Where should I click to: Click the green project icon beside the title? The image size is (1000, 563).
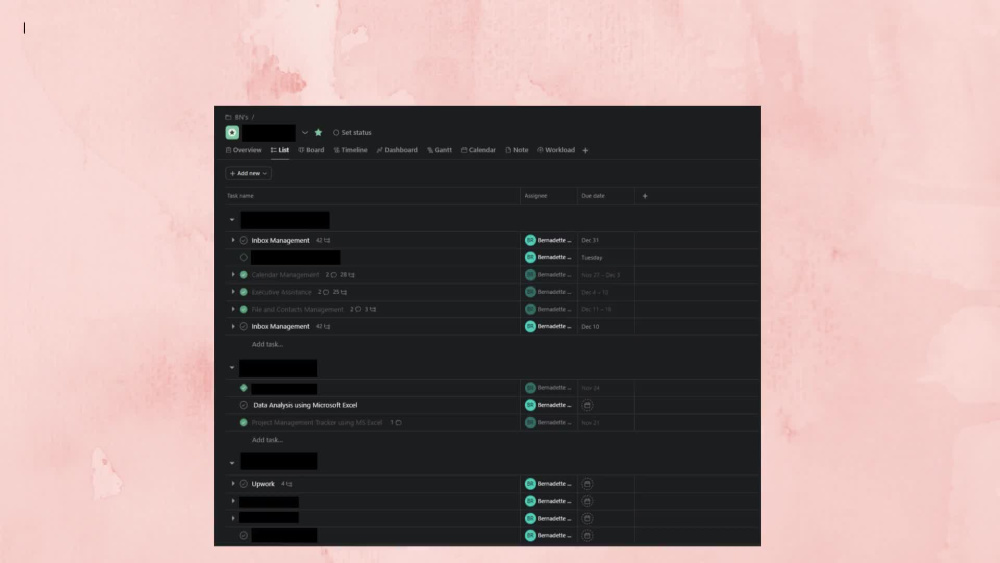pyautogui.click(x=232, y=133)
